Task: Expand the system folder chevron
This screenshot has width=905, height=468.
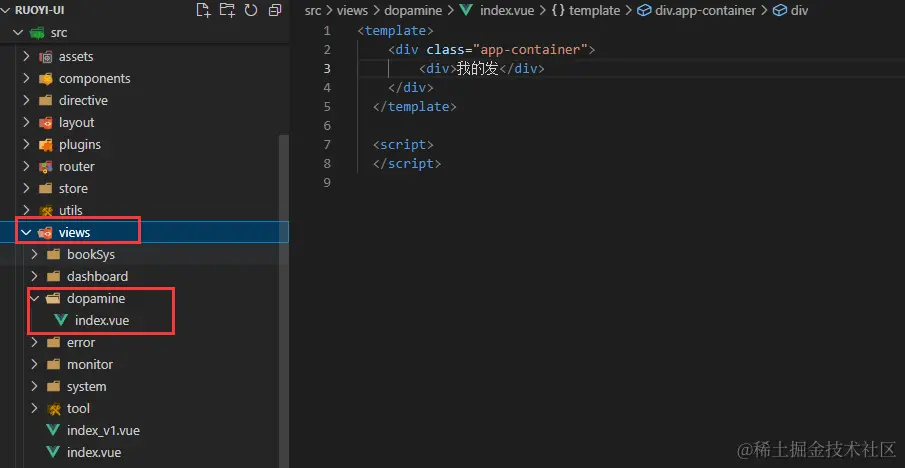Action: tap(35, 386)
